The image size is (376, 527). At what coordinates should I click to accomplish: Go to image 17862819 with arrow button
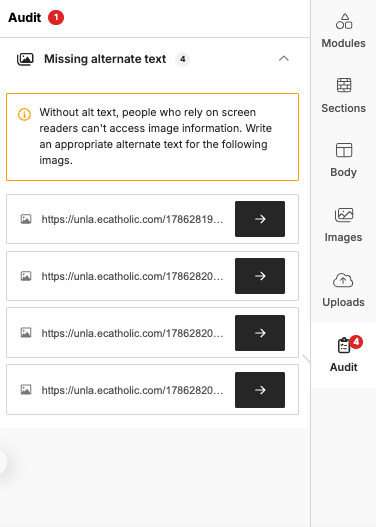260,219
